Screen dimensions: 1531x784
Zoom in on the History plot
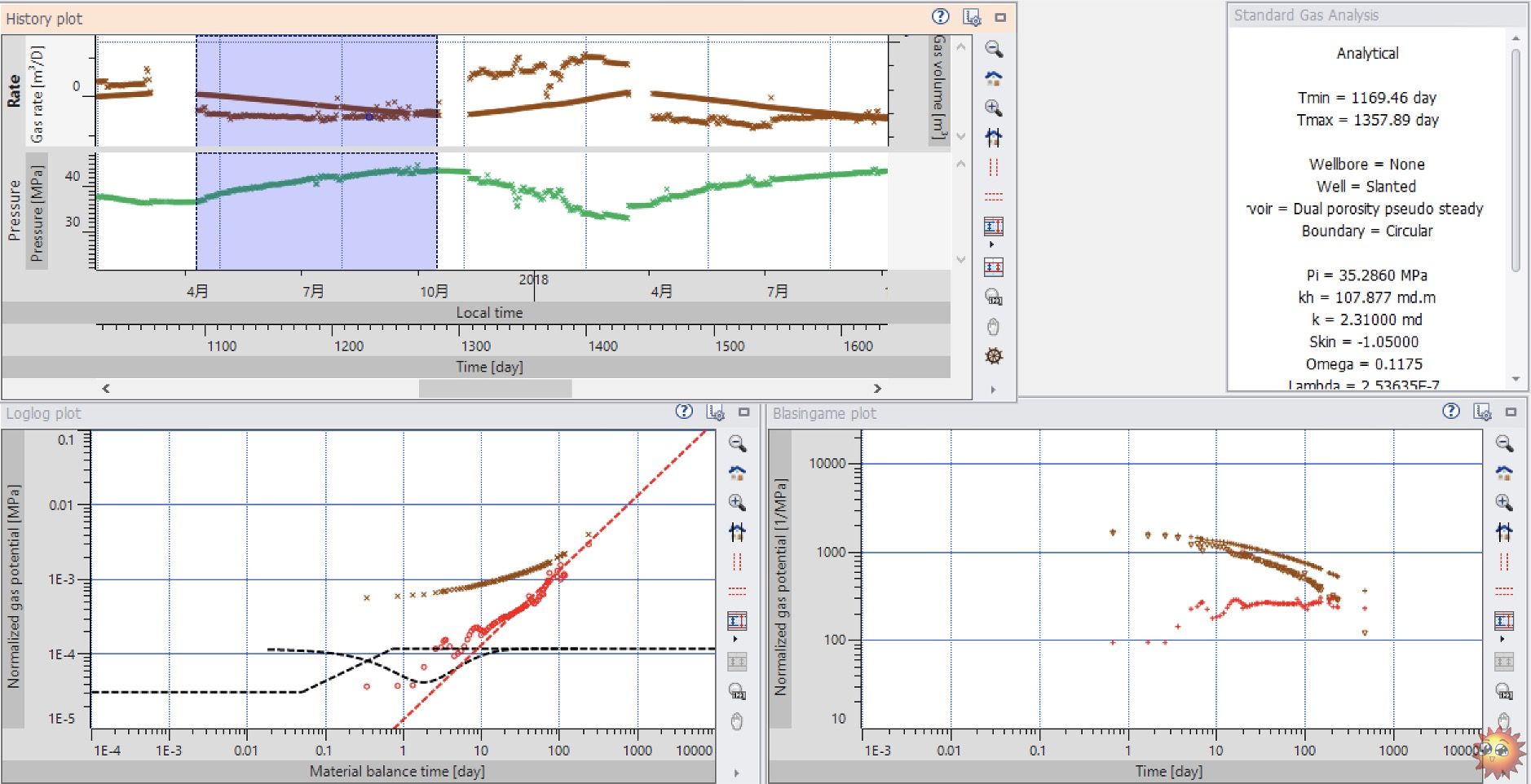coord(994,108)
